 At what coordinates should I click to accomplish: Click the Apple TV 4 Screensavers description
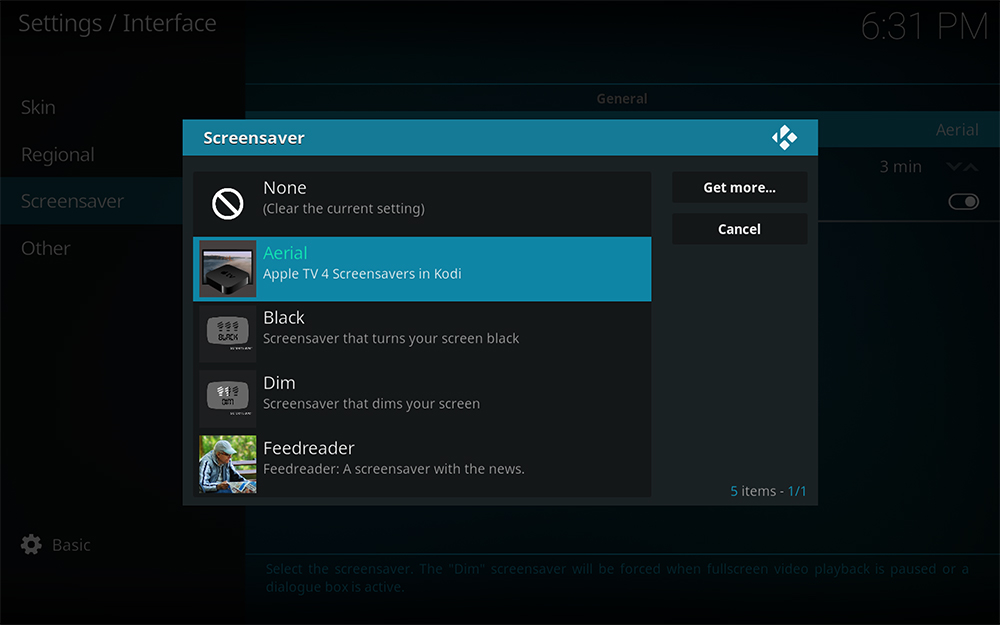tap(362, 274)
